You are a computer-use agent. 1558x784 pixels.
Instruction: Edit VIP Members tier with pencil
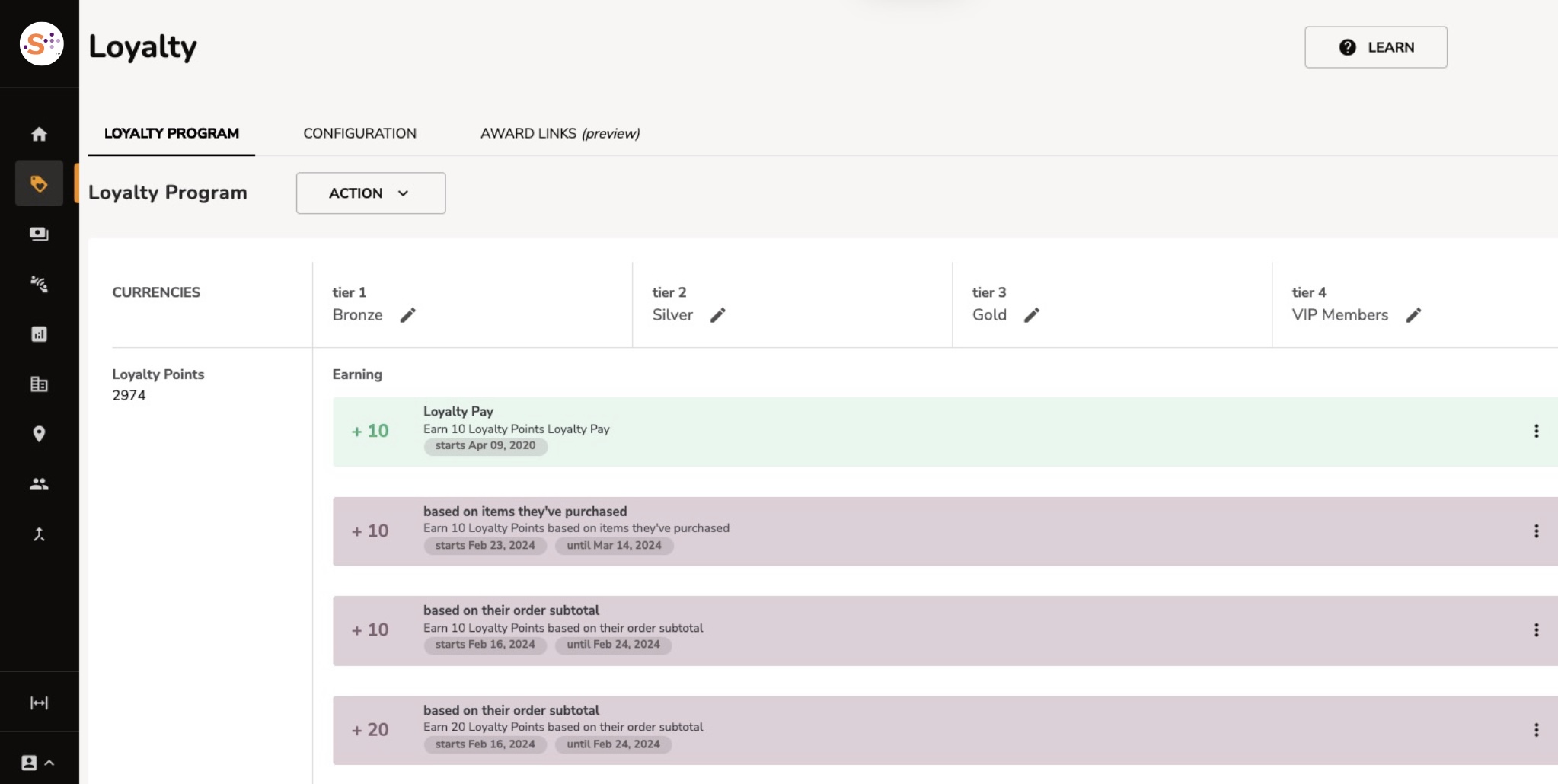[1413, 315]
